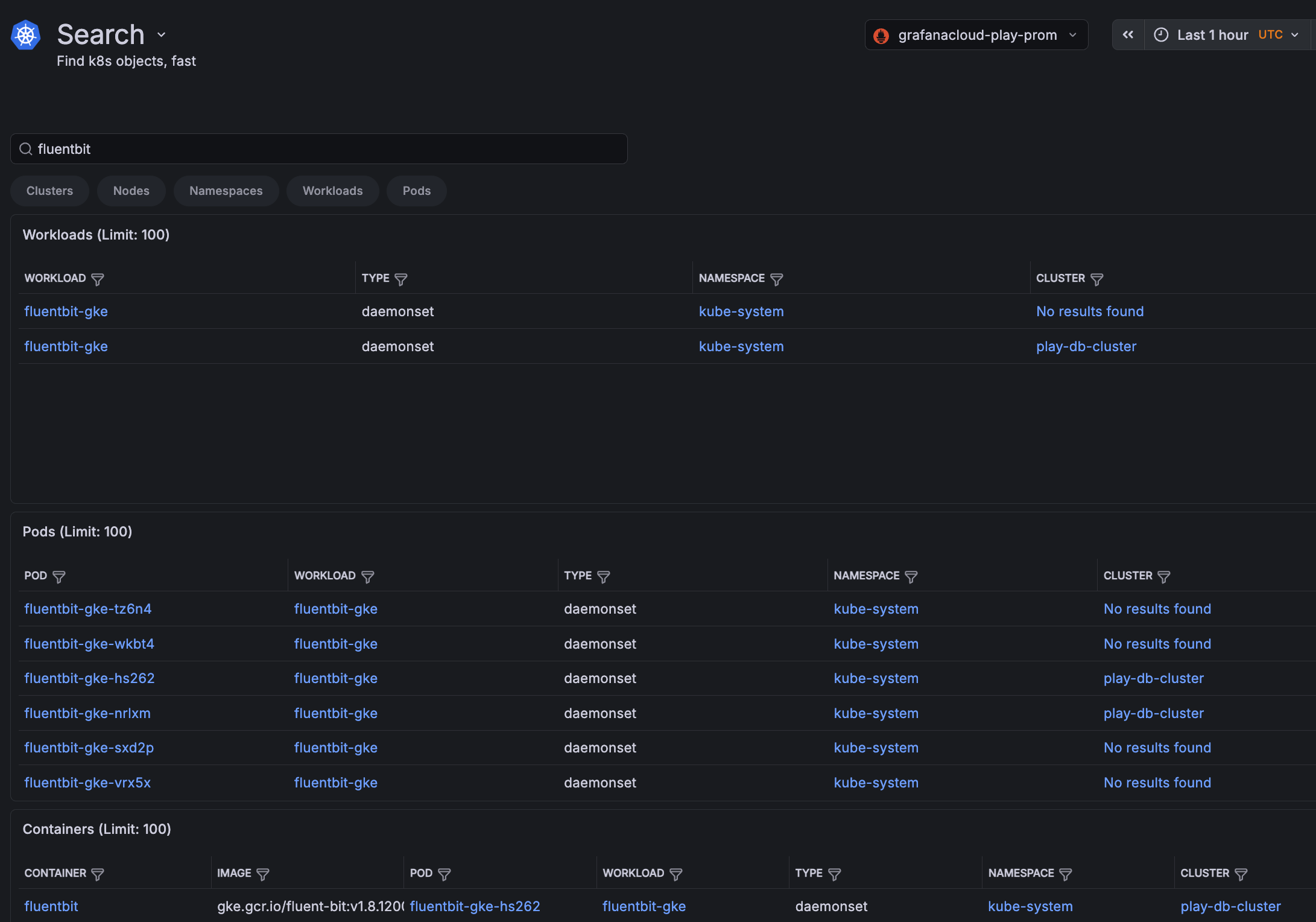
Task: Open CLUSTER filter in Workloads table
Action: tap(1096, 279)
